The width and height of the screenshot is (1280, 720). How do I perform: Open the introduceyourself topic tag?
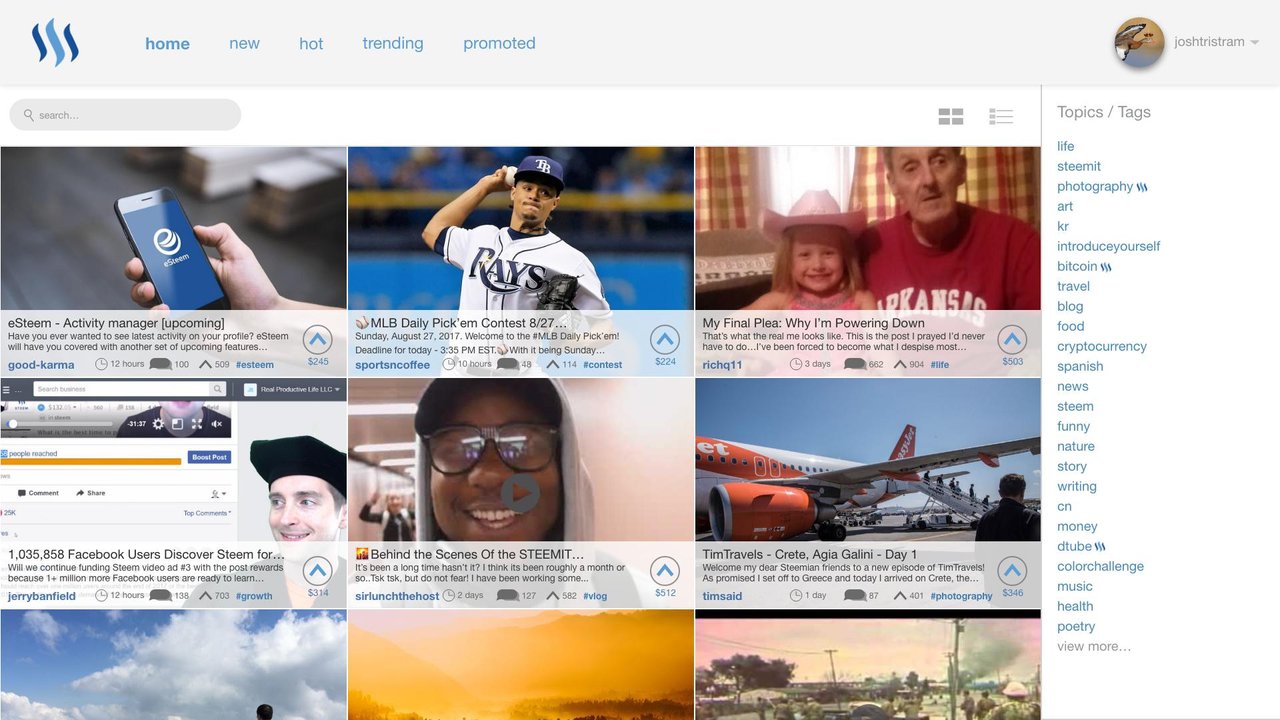pos(1108,246)
